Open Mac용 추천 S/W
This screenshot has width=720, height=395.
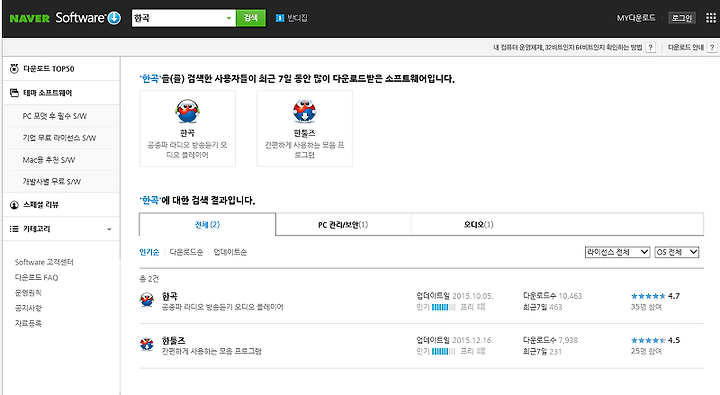pyautogui.click(x=49, y=160)
